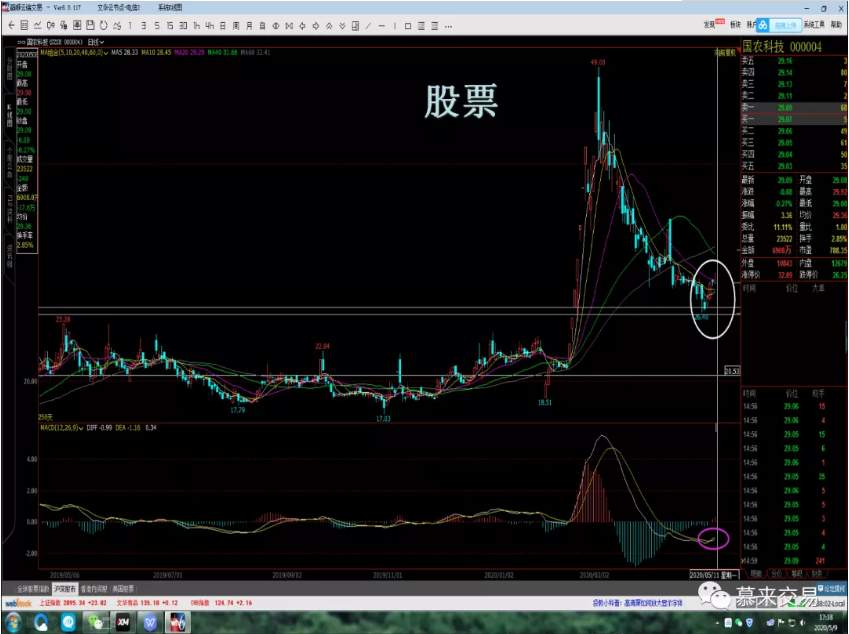The image size is (849, 634).
Task: Open the XM app in taskbar
Action: coord(123,623)
